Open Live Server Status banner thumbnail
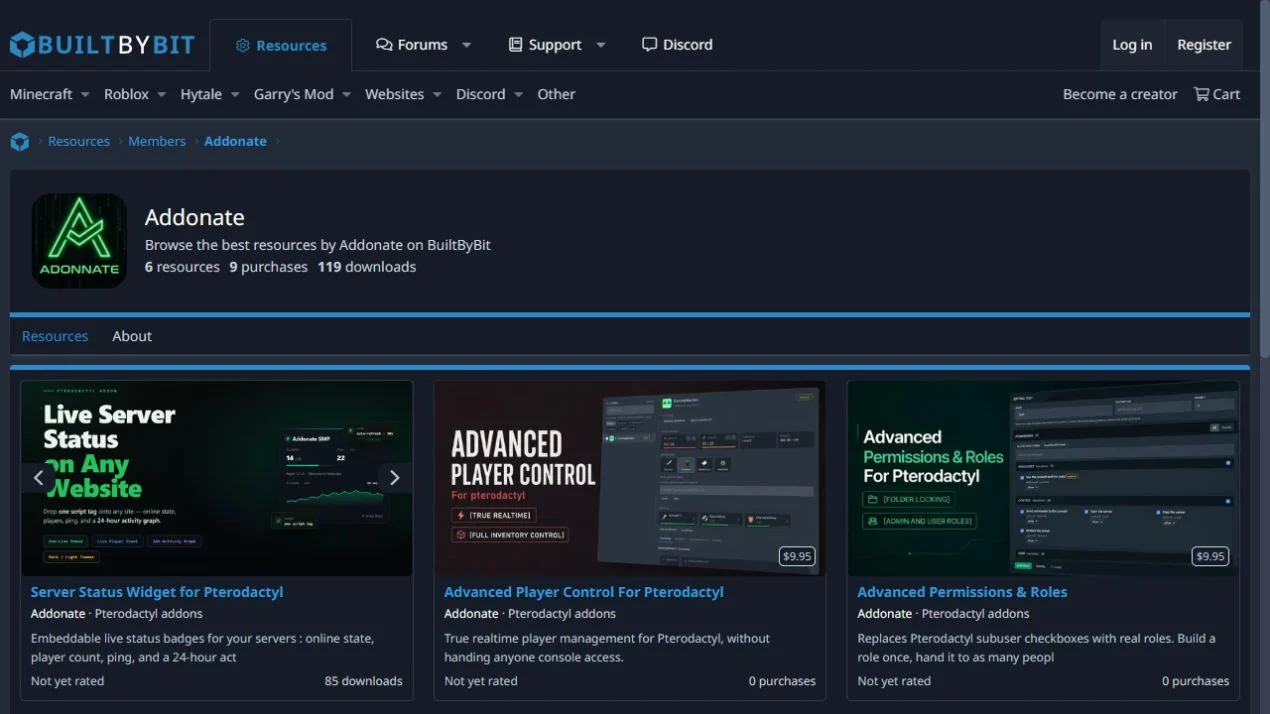This screenshot has width=1270, height=714. pos(217,478)
